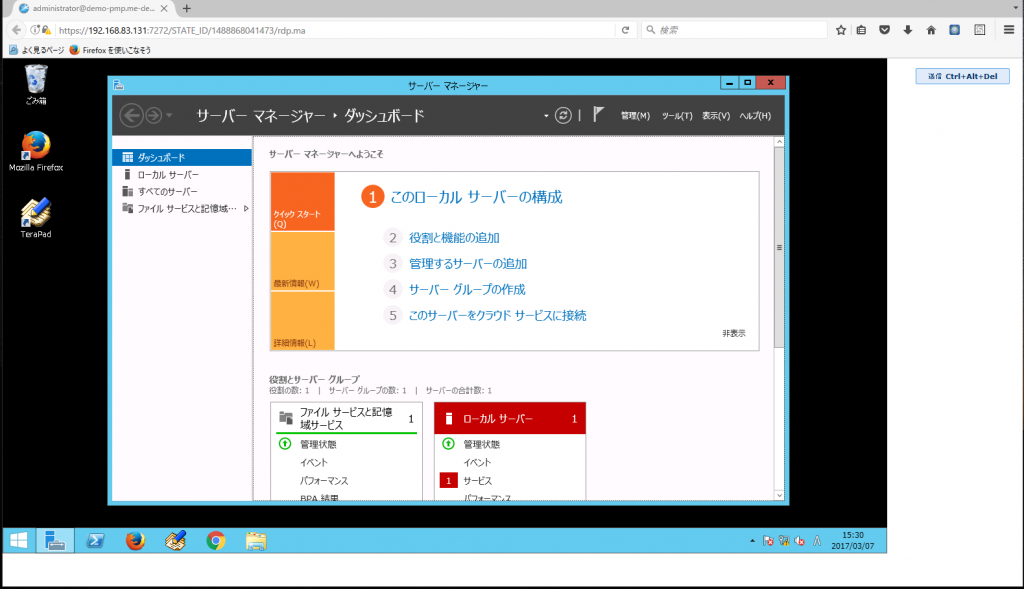Open the Firefox hamburger menu
Screen dimensions: 1024x589
1009,30
